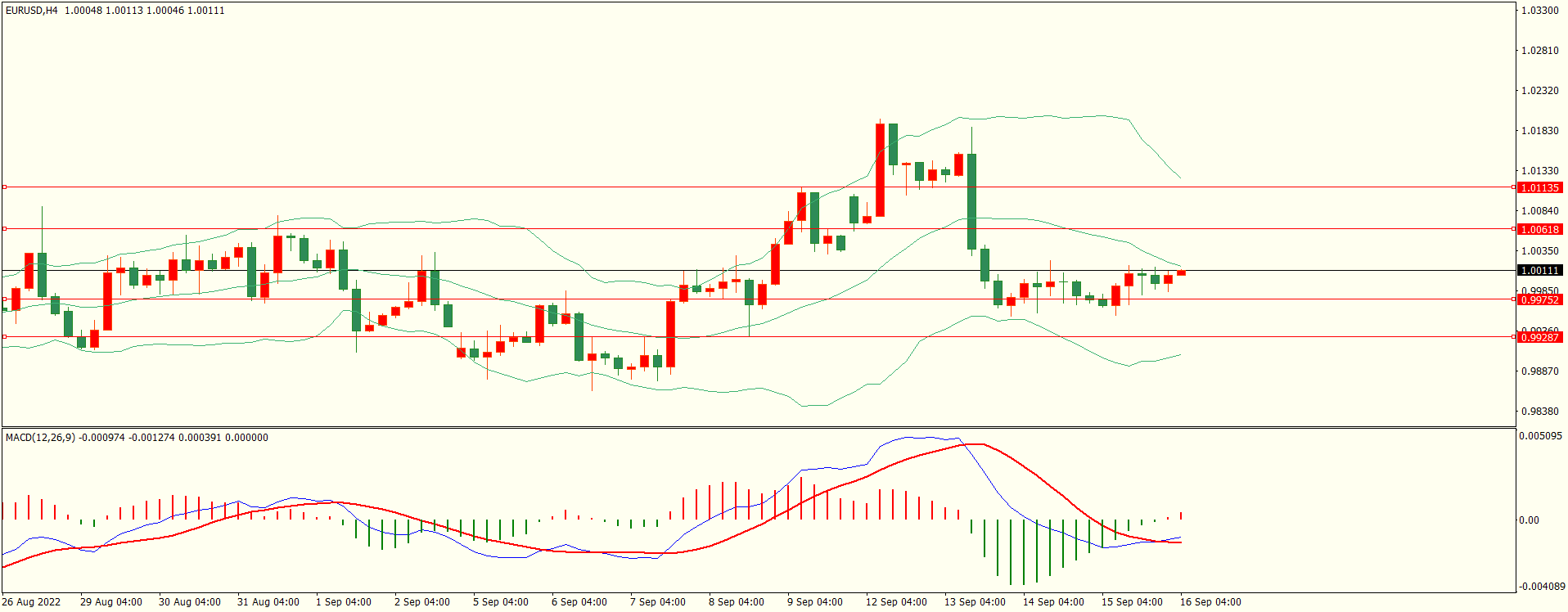Click the 16 Sep 04:00 time axis label
This screenshot has height=612, width=1568.
coord(1210,602)
